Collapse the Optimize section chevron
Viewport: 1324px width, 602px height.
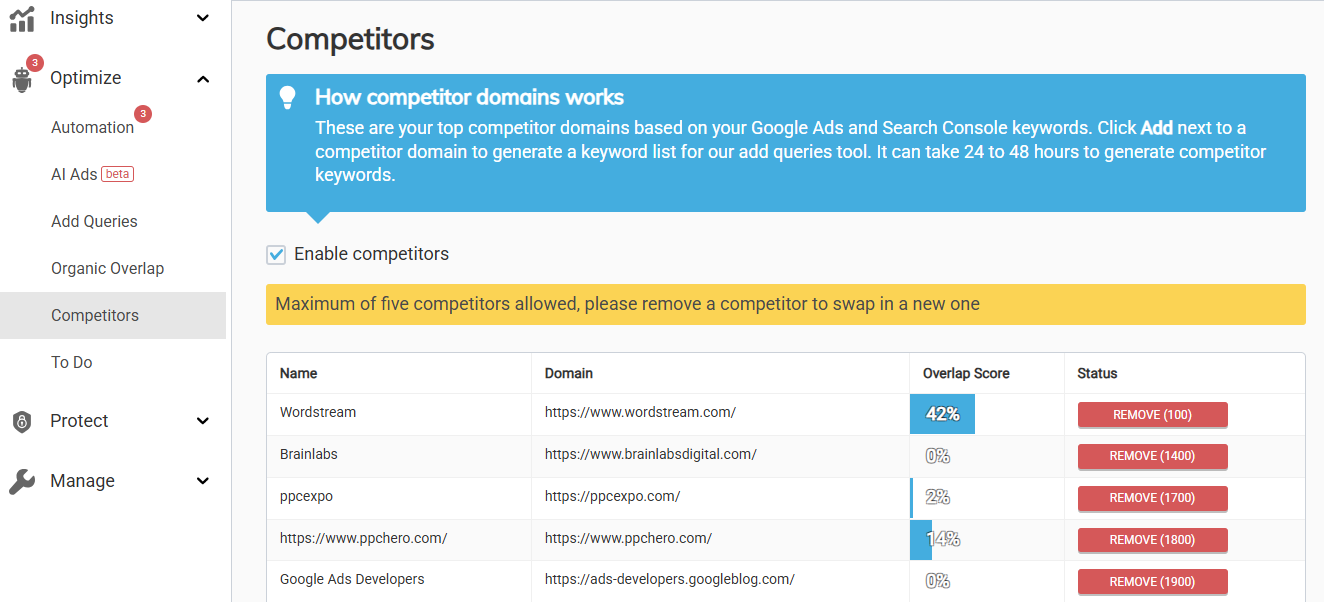click(203, 79)
